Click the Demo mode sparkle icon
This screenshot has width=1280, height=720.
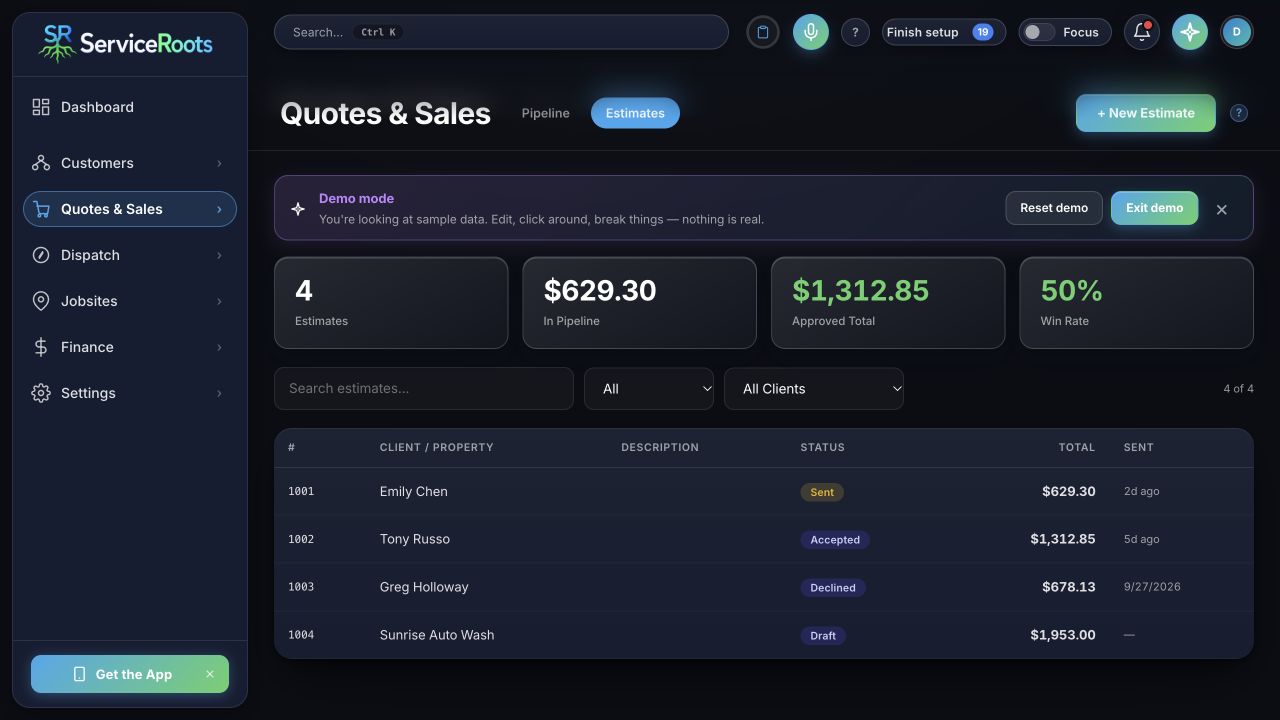[298, 209]
